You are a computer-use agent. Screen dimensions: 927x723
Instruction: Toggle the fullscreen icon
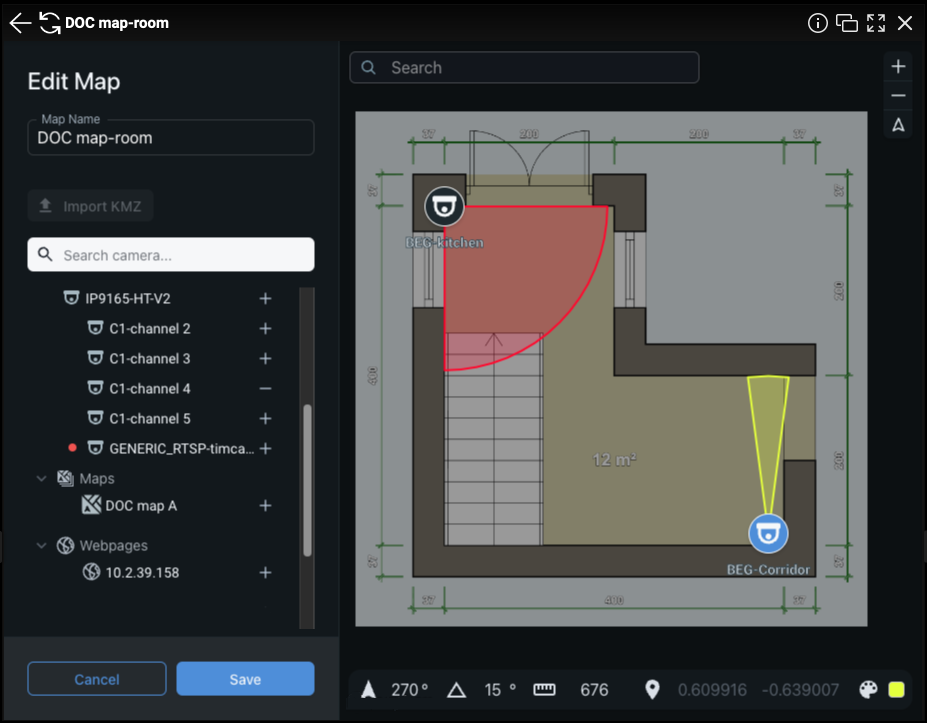[876, 23]
